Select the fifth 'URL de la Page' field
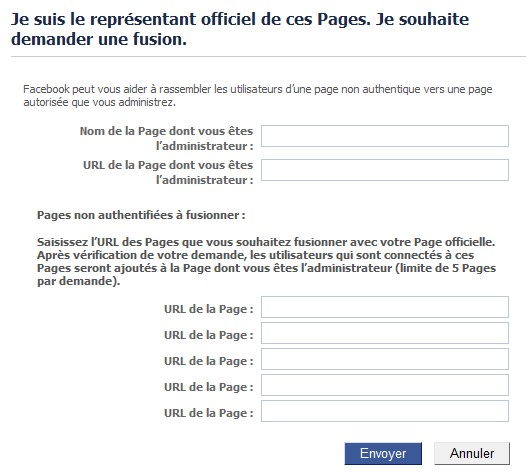Screen dimensions: 532x474 coord(385,411)
